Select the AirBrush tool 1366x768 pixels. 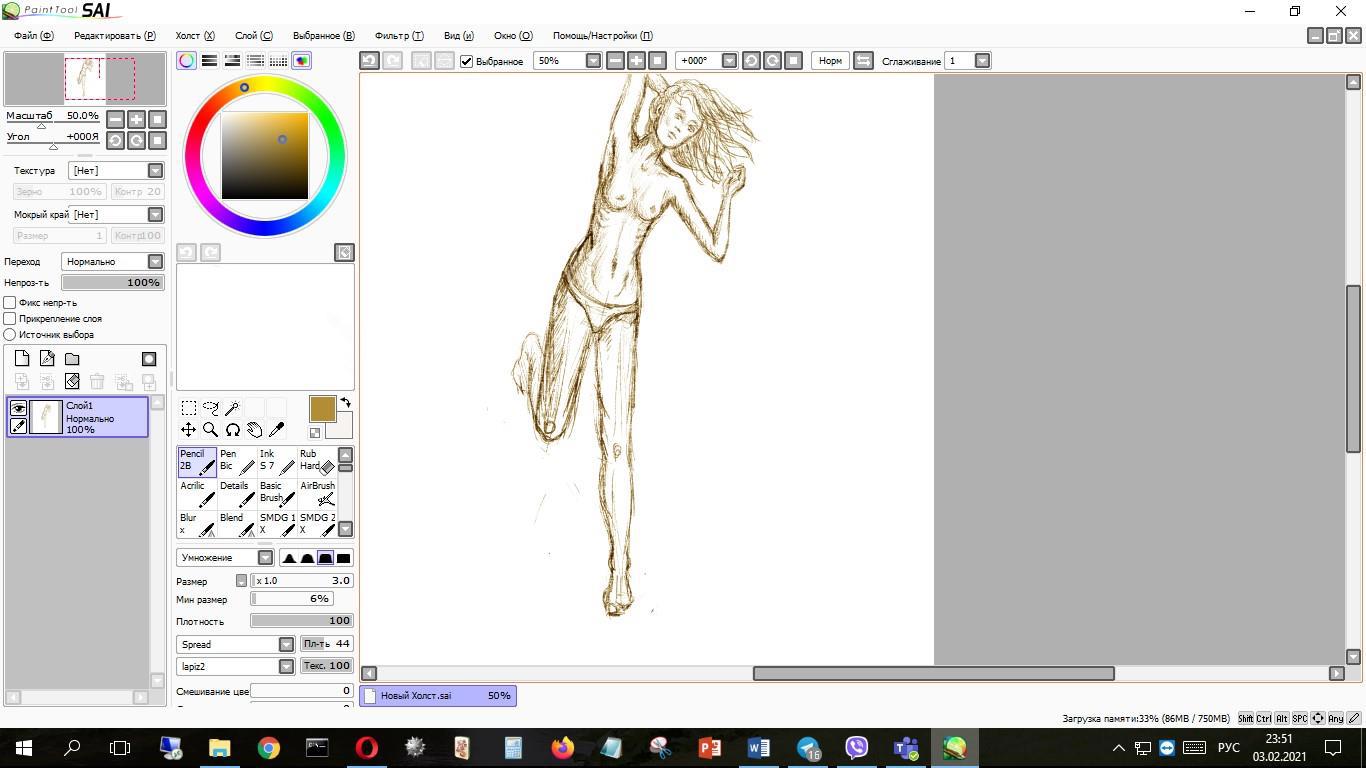pos(317,493)
